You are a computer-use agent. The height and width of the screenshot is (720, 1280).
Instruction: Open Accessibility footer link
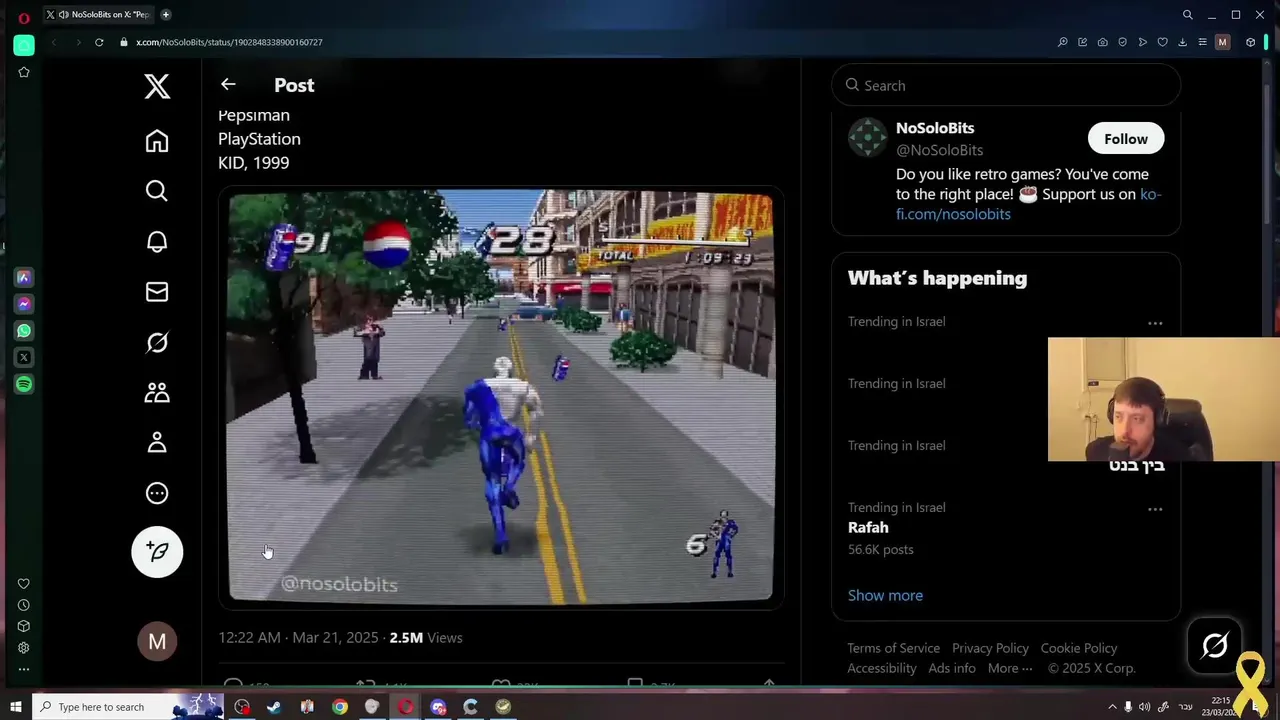(882, 668)
